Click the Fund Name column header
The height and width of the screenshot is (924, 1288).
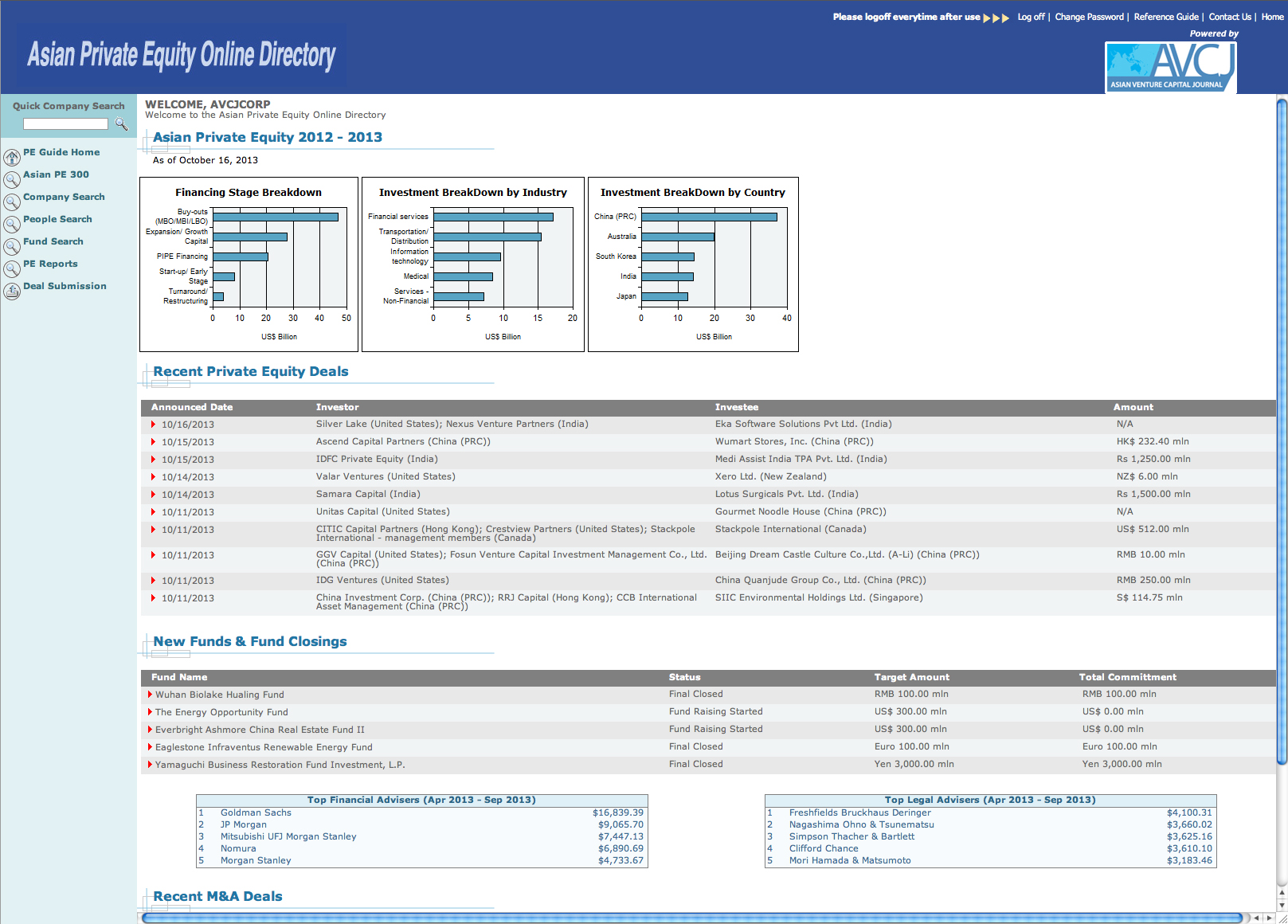pos(179,678)
